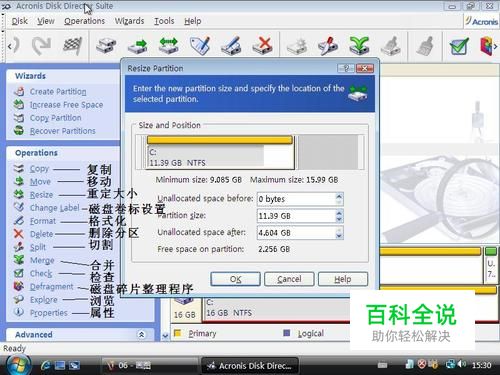Click the Merge partitions green icon
Viewport: 500px width, 375px height.
tap(359, 46)
